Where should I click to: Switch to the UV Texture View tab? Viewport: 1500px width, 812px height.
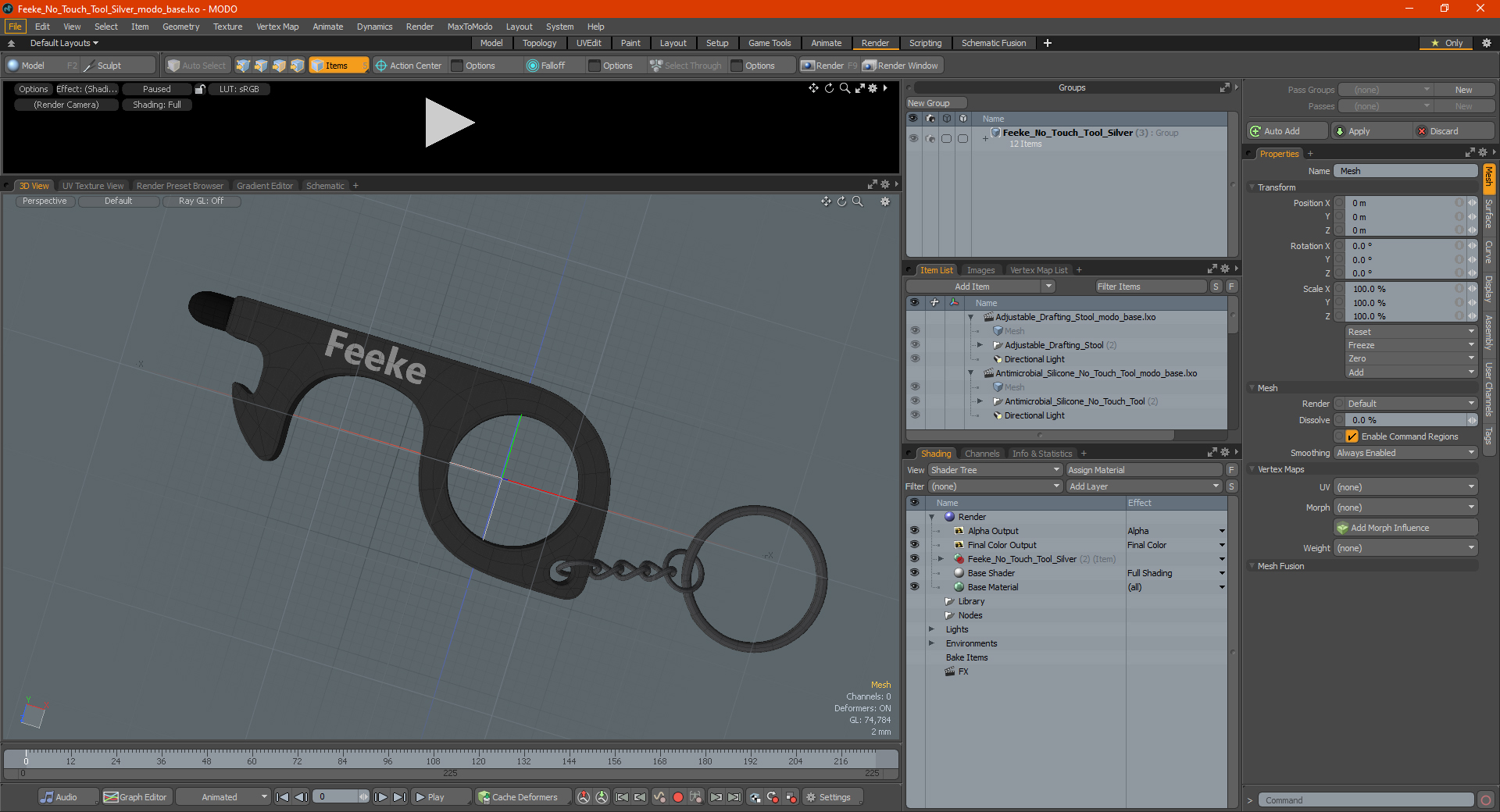click(x=92, y=186)
